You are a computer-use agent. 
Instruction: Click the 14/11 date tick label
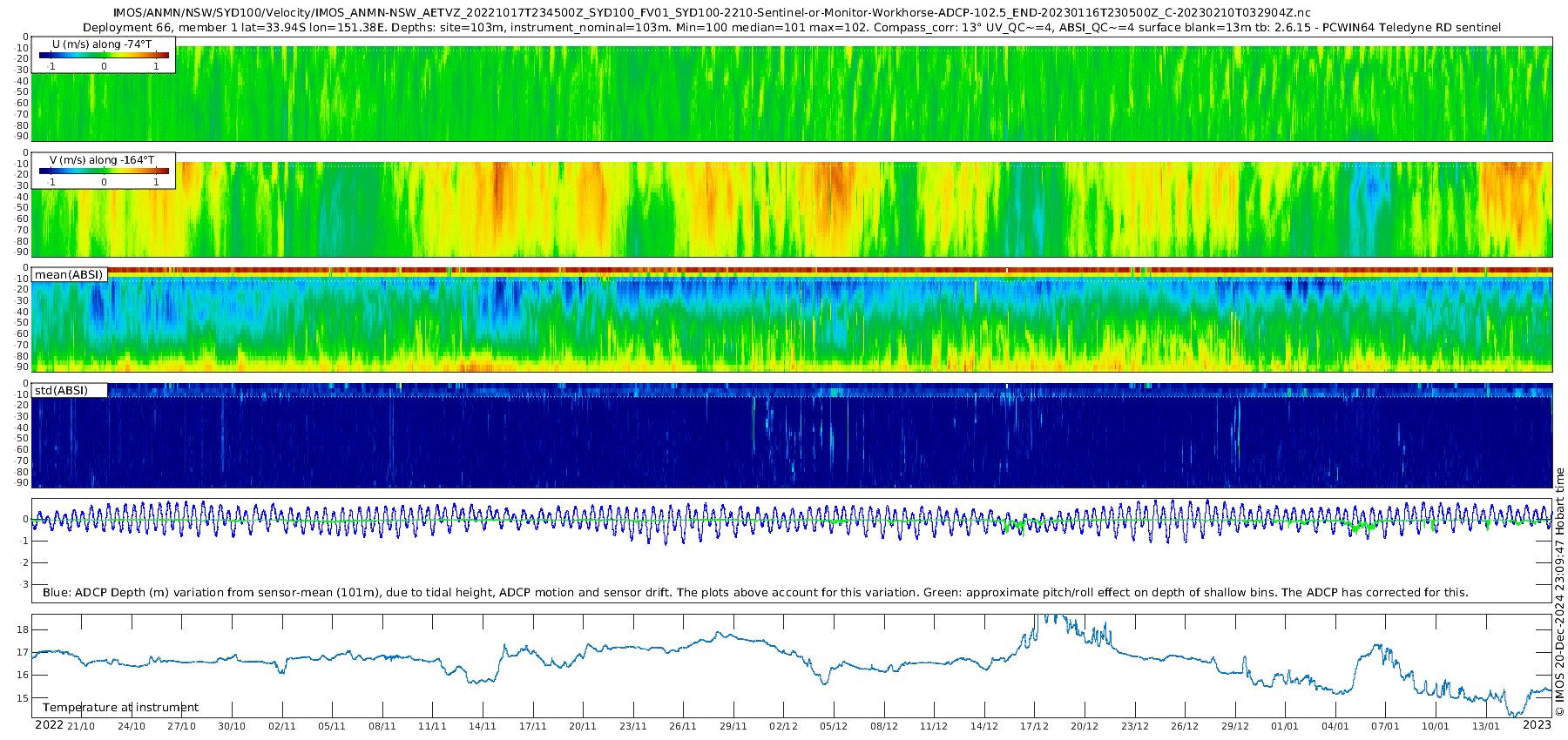483,726
